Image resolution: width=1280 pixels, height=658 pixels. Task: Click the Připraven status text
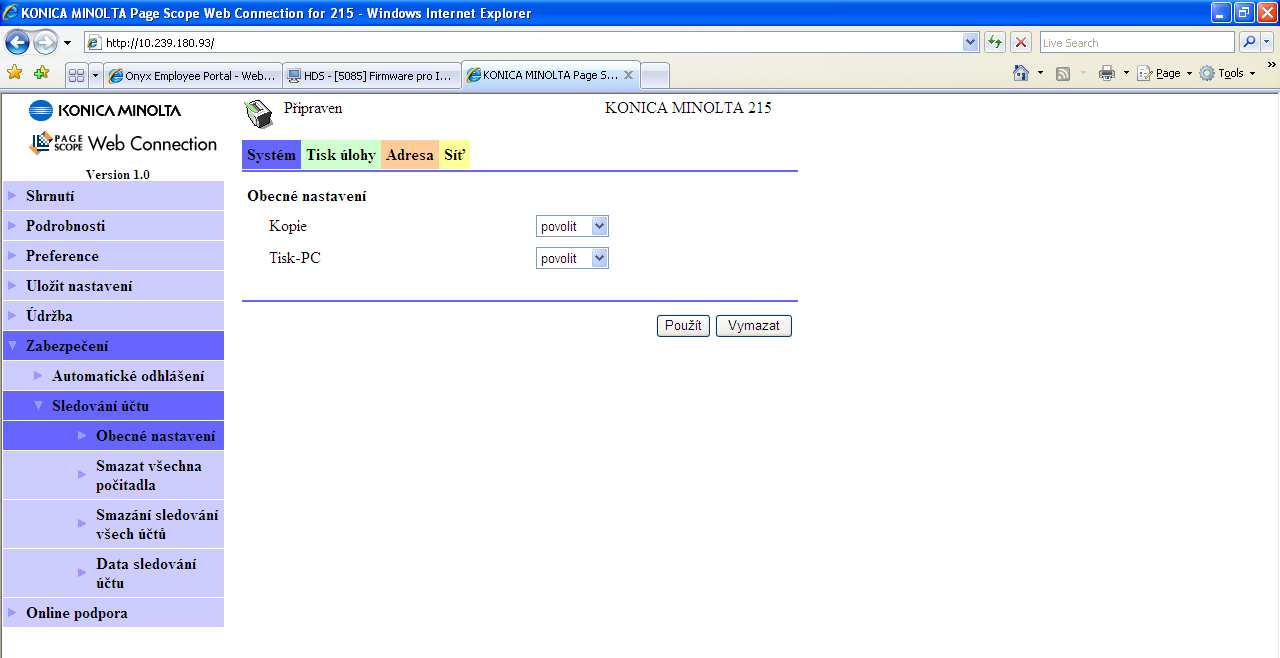pyautogui.click(x=313, y=108)
